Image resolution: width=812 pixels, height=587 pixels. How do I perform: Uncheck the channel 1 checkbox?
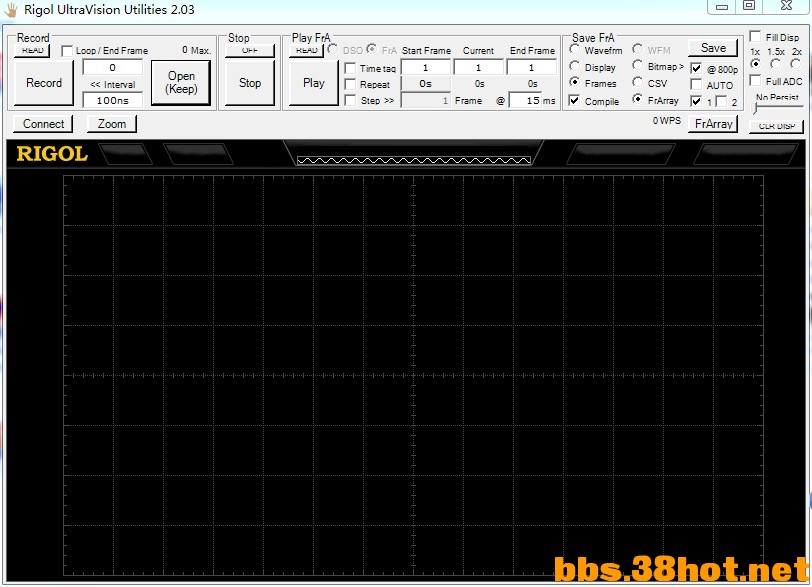coord(697,101)
